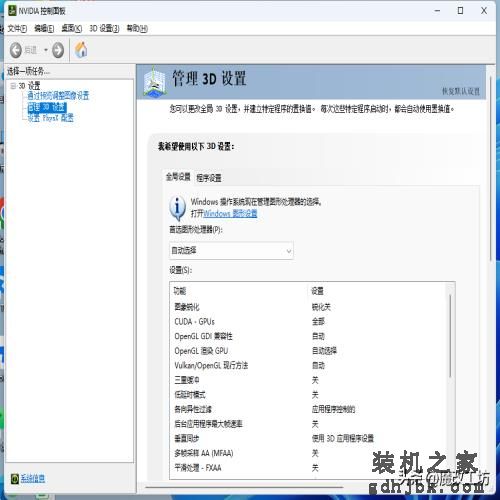
Task: Select 通过预览调整图像设置 in the tree
Action: [x=58, y=96]
